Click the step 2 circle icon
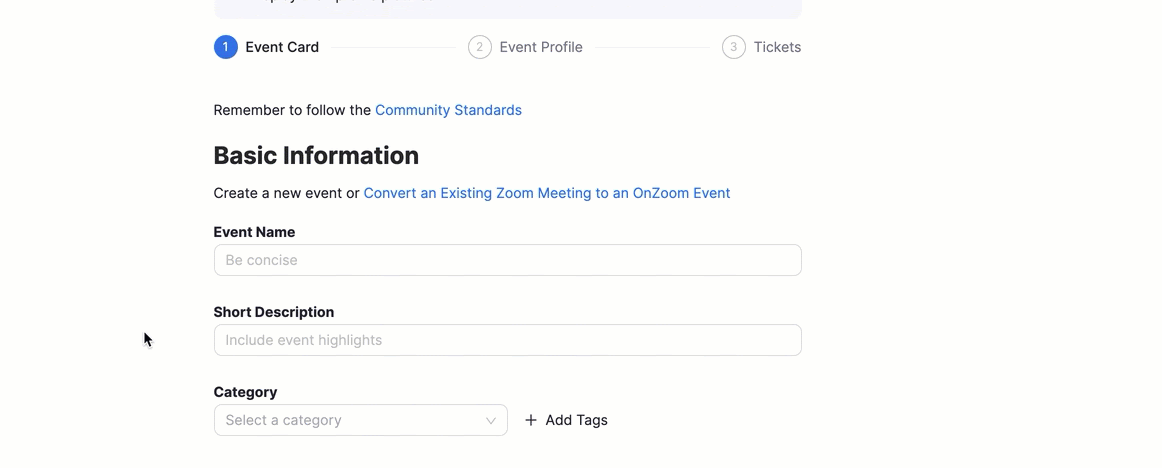The image size is (1162, 468). pos(480,47)
